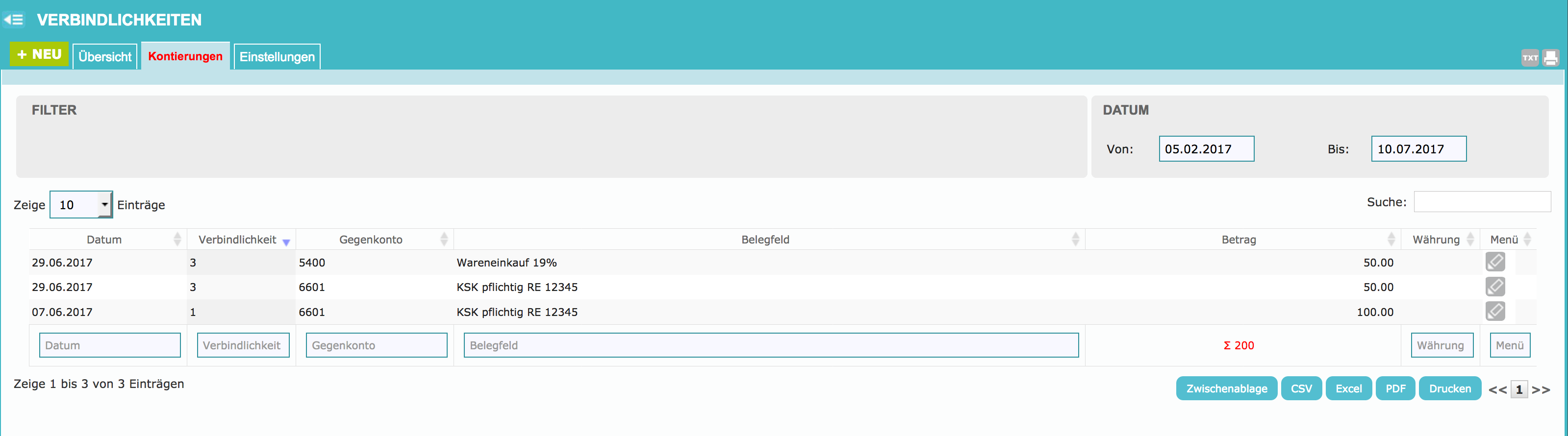Export the table to Excel
This screenshot has height=436, width=1568.
point(1348,388)
